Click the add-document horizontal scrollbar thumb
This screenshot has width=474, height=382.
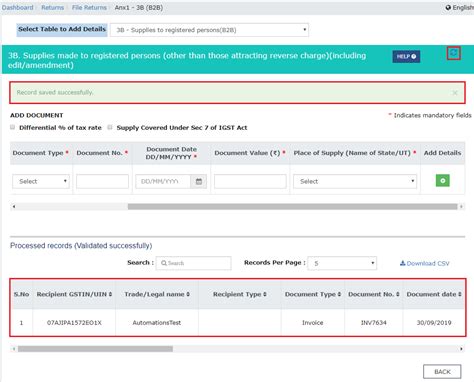pyautogui.click(x=292, y=207)
